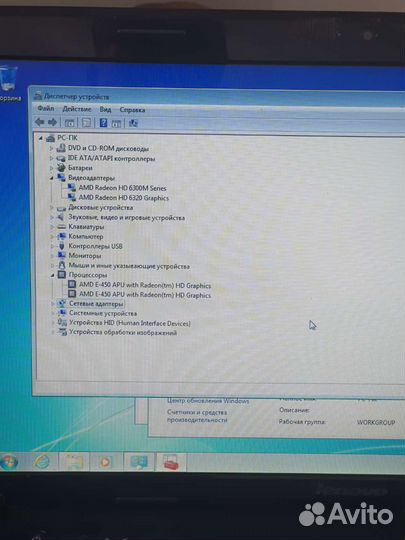This screenshot has height=540, width=405.
Task: Open the Windows Start button
Action: pos(9,462)
